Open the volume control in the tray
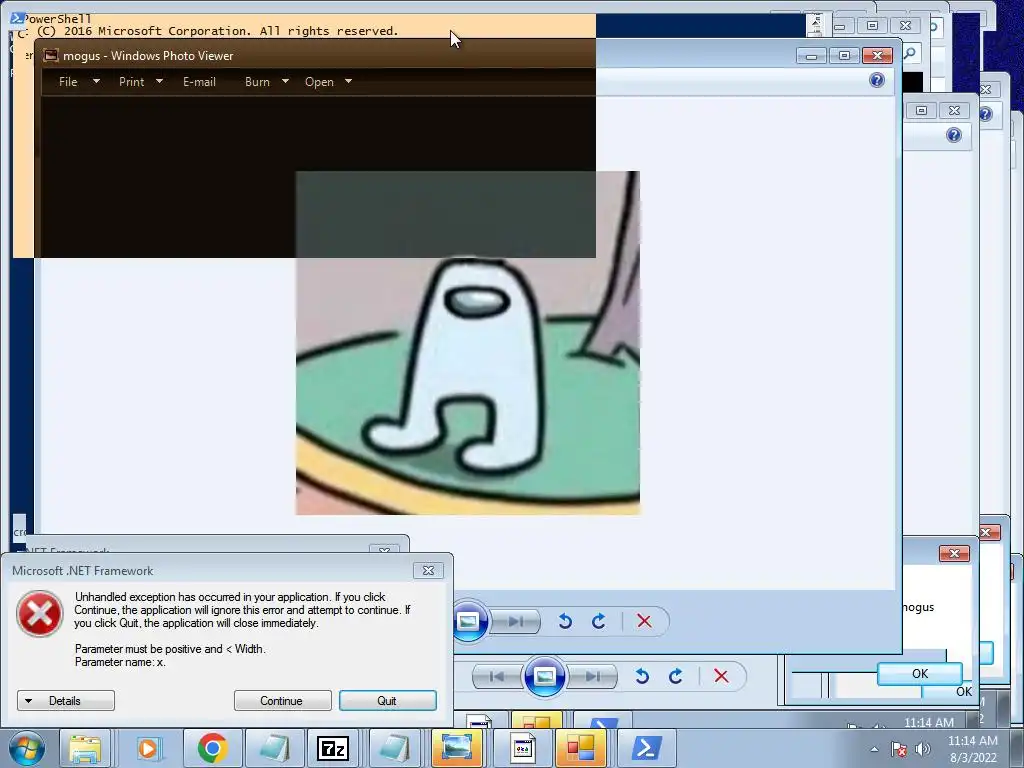Viewport: 1024px width, 768px height. (x=923, y=749)
